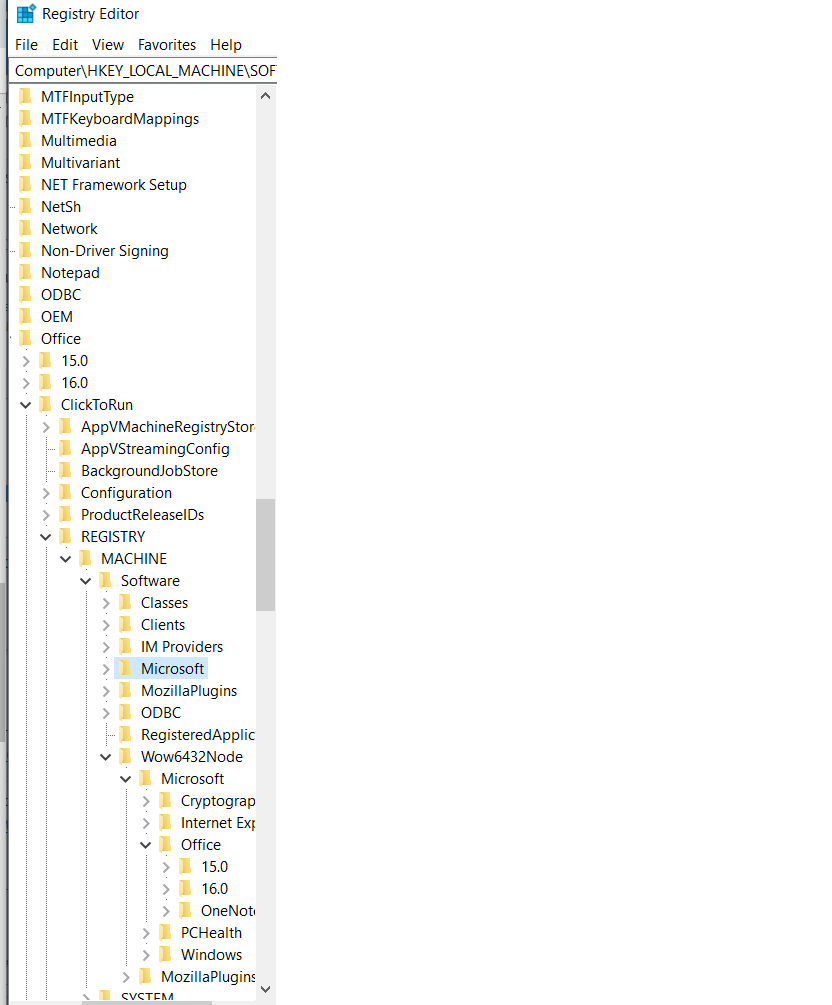Select the Notepad folder icon
832x1005 pixels.
(x=26, y=272)
